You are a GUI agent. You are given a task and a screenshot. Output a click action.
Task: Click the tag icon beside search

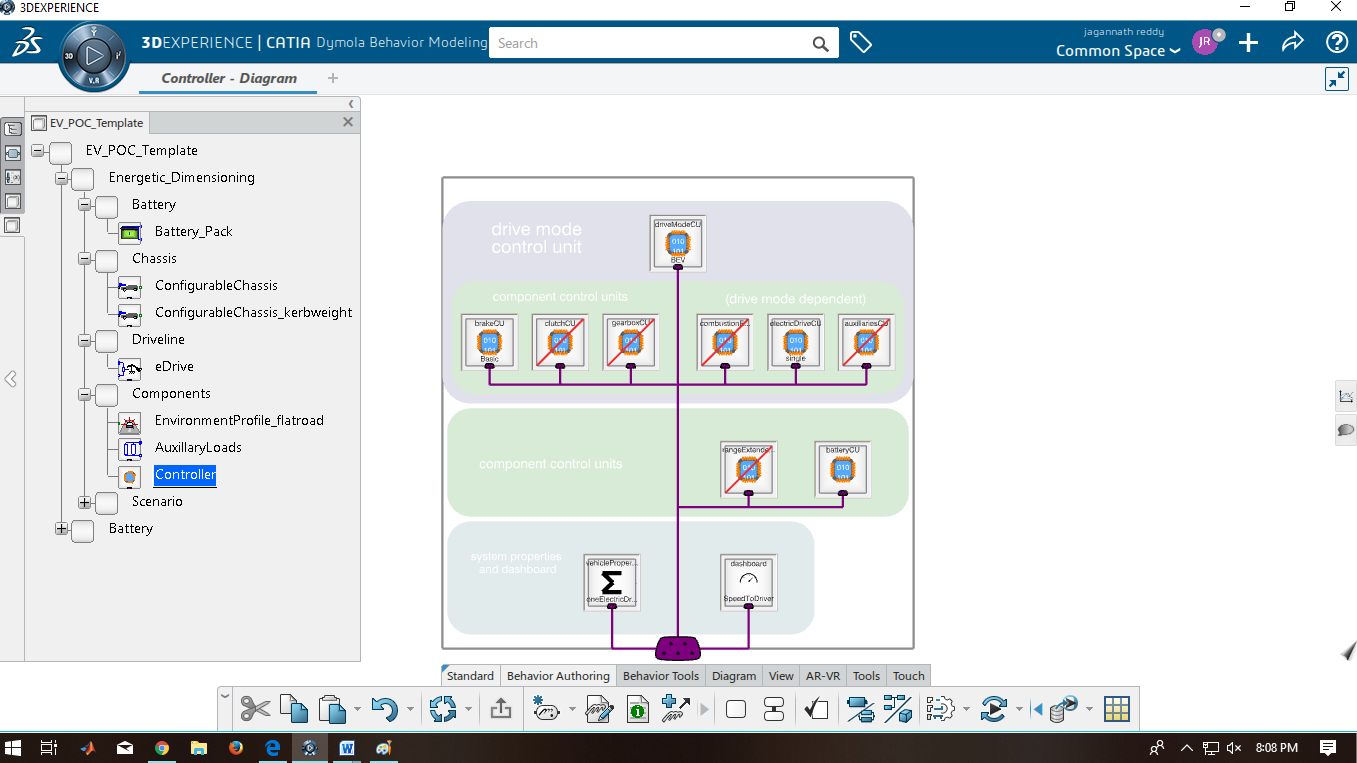pyautogui.click(x=860, y=42)
